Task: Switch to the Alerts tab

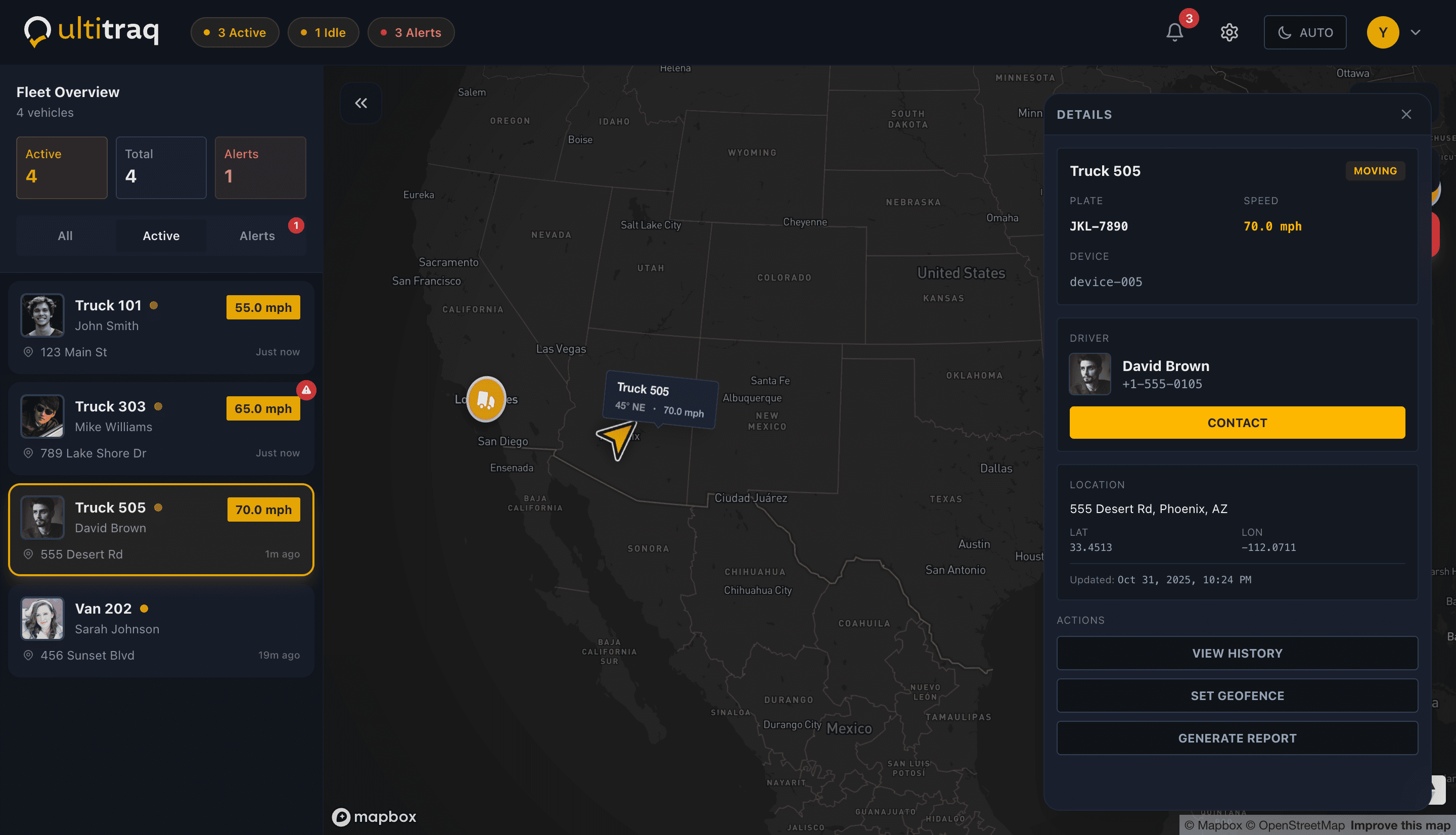Action: [x=257, y=236]
